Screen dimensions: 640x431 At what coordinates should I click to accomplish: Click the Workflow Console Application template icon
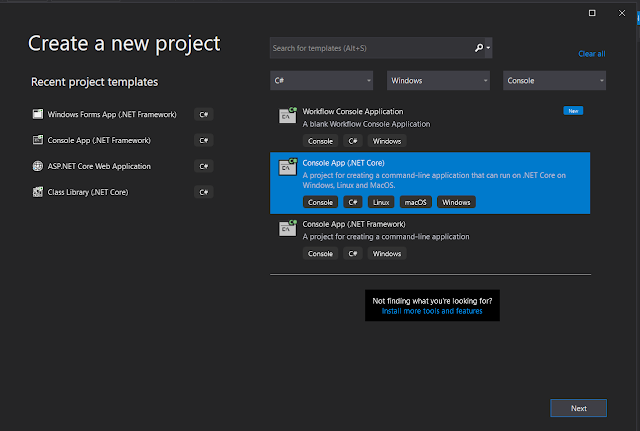(x=288, y=116)
